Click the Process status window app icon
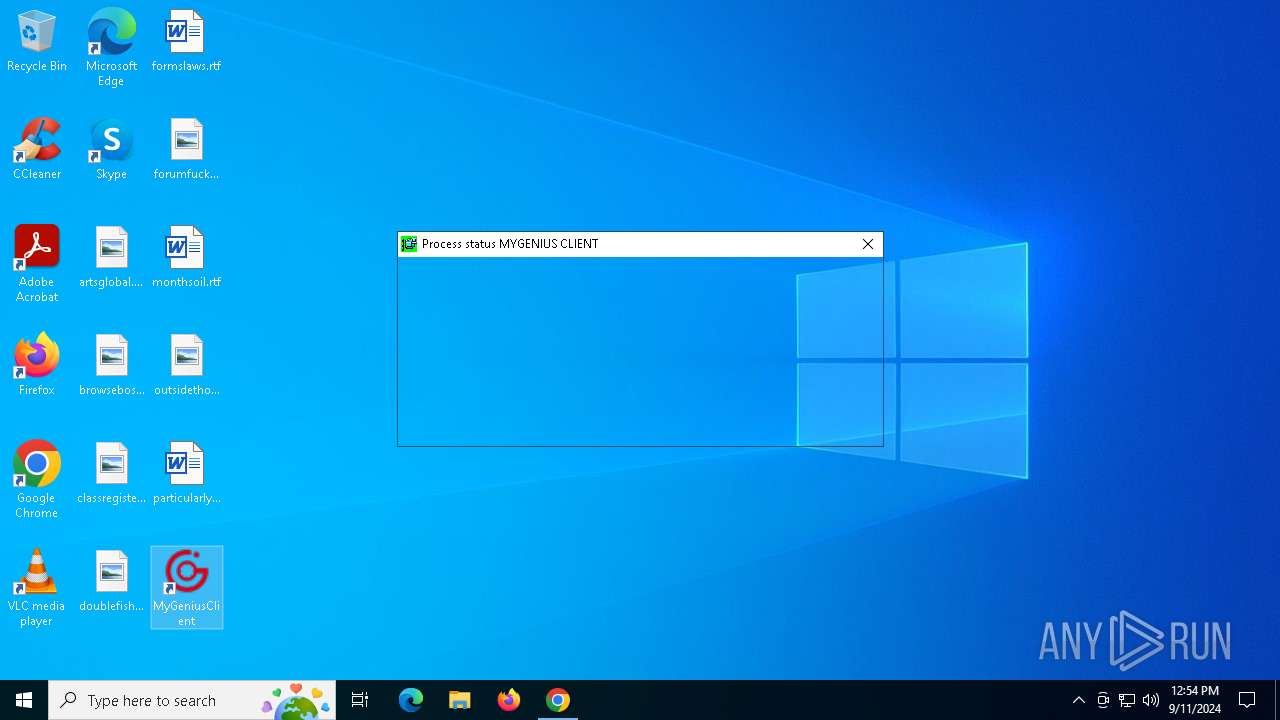The image size is (1280, 720). click(x=409, y=244)
